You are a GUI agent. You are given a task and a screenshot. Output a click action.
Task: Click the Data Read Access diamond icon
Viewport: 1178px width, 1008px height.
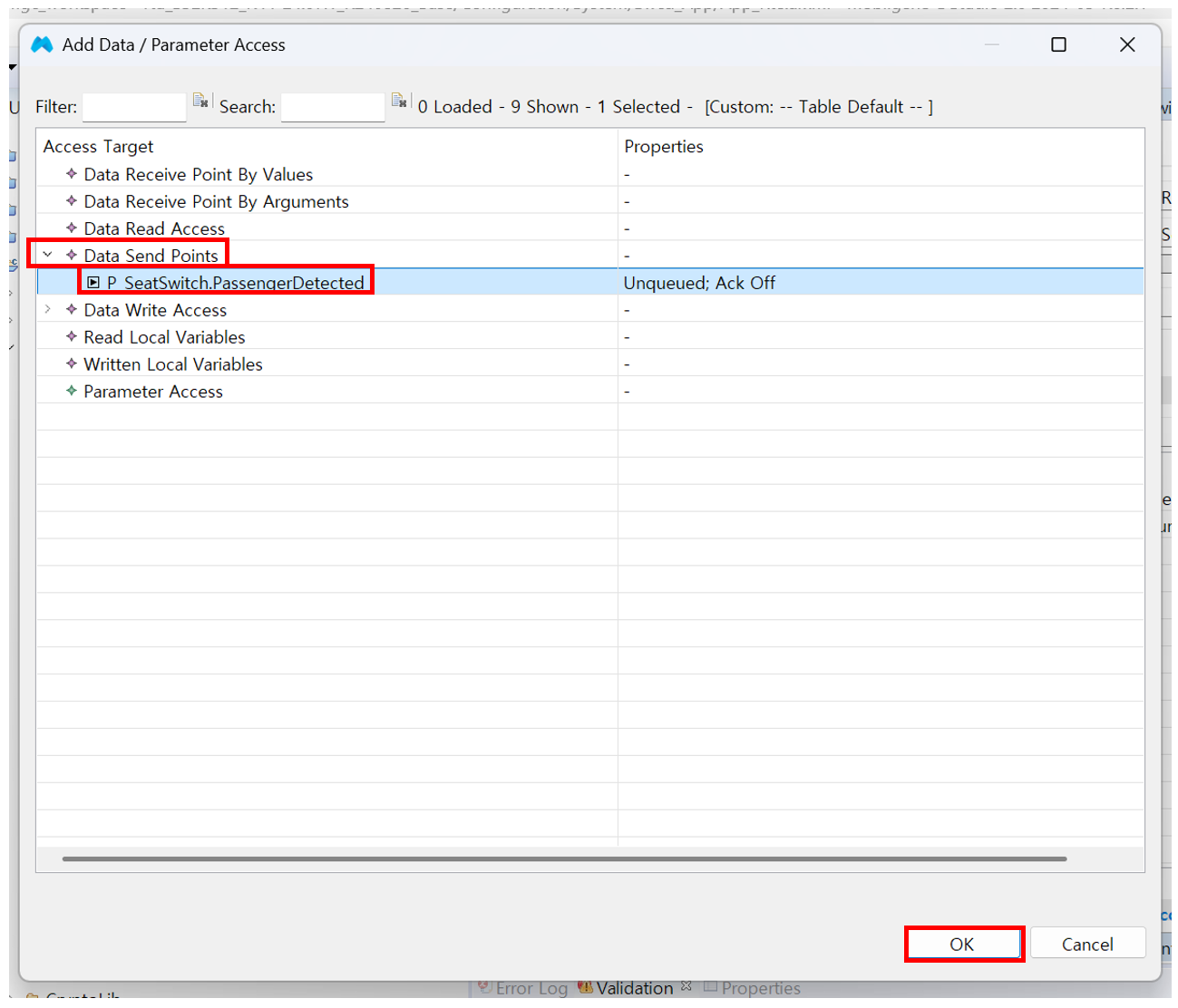[72, 228]
